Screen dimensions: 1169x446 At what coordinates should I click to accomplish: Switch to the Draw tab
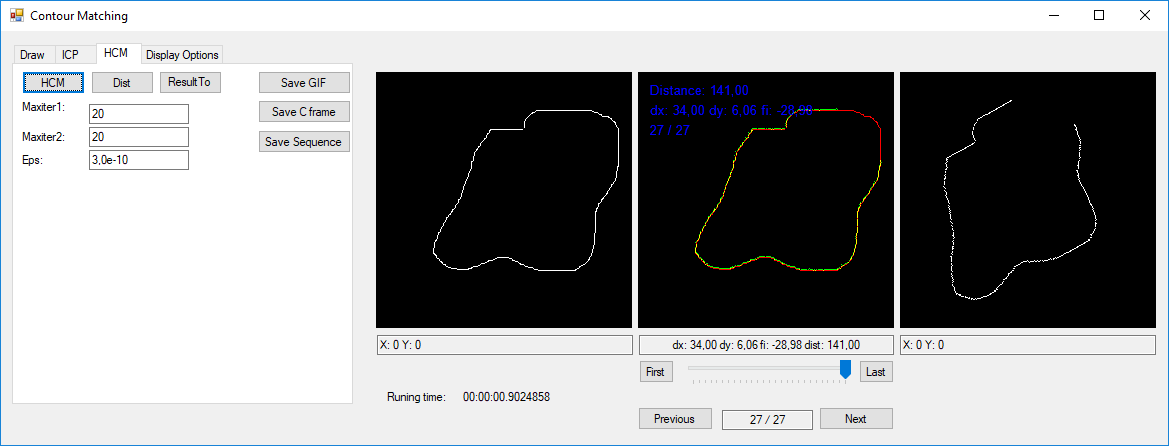click(x=32, y=55)
